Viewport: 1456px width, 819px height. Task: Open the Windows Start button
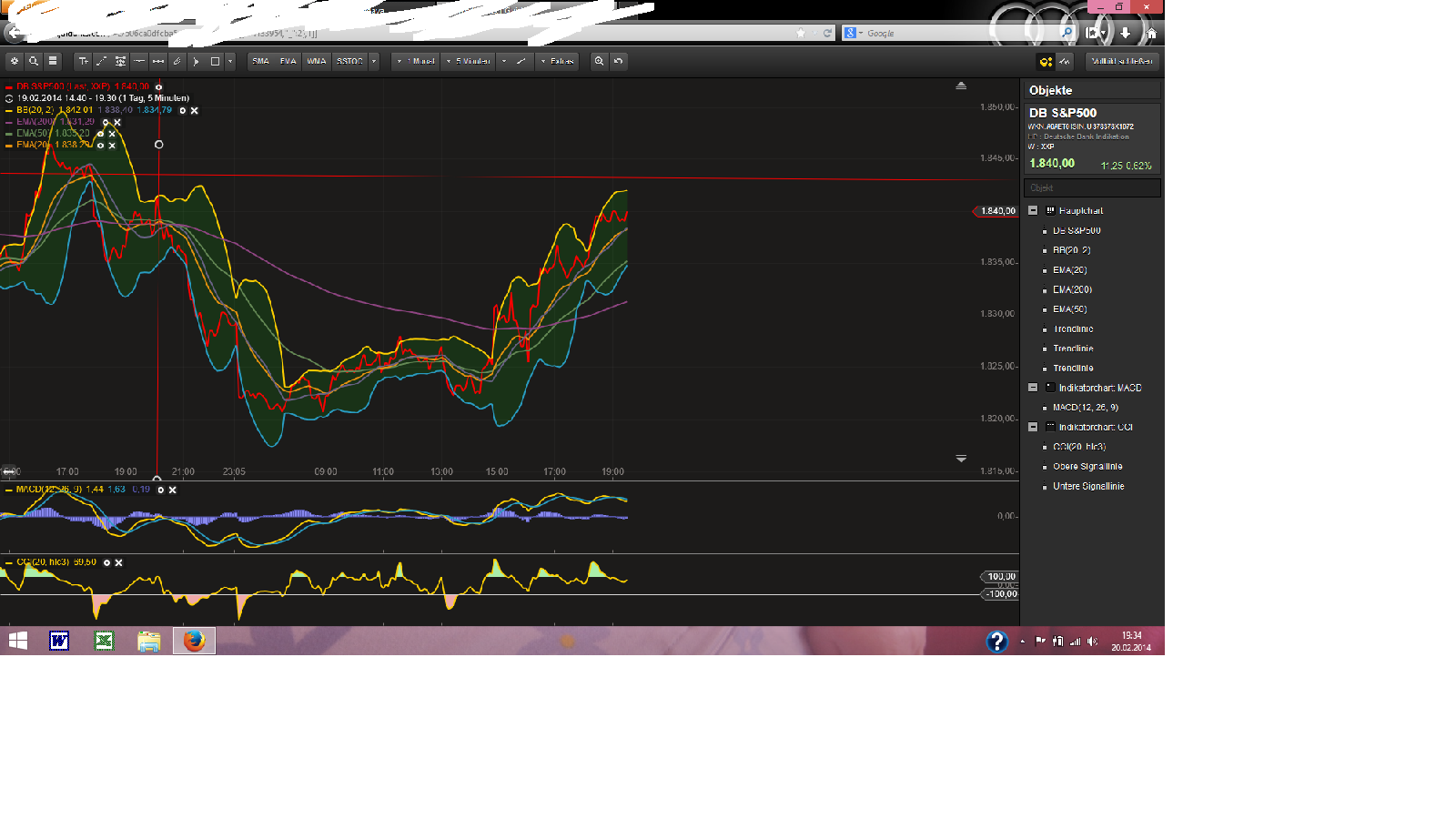click(x=17, y=641)
